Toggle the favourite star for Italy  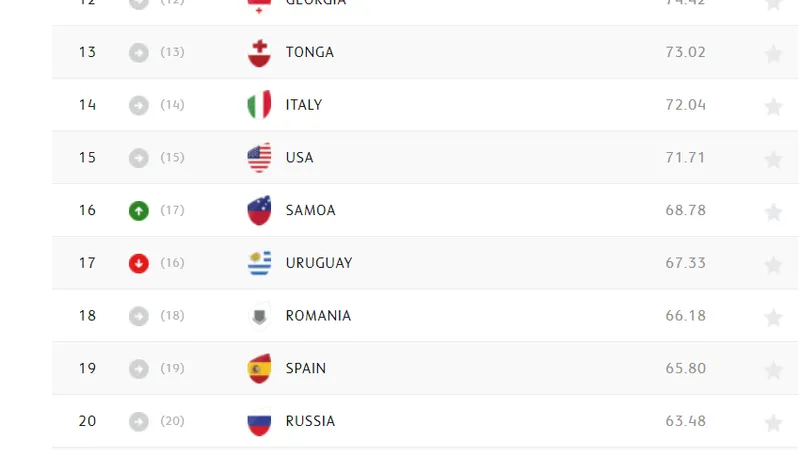773,106
